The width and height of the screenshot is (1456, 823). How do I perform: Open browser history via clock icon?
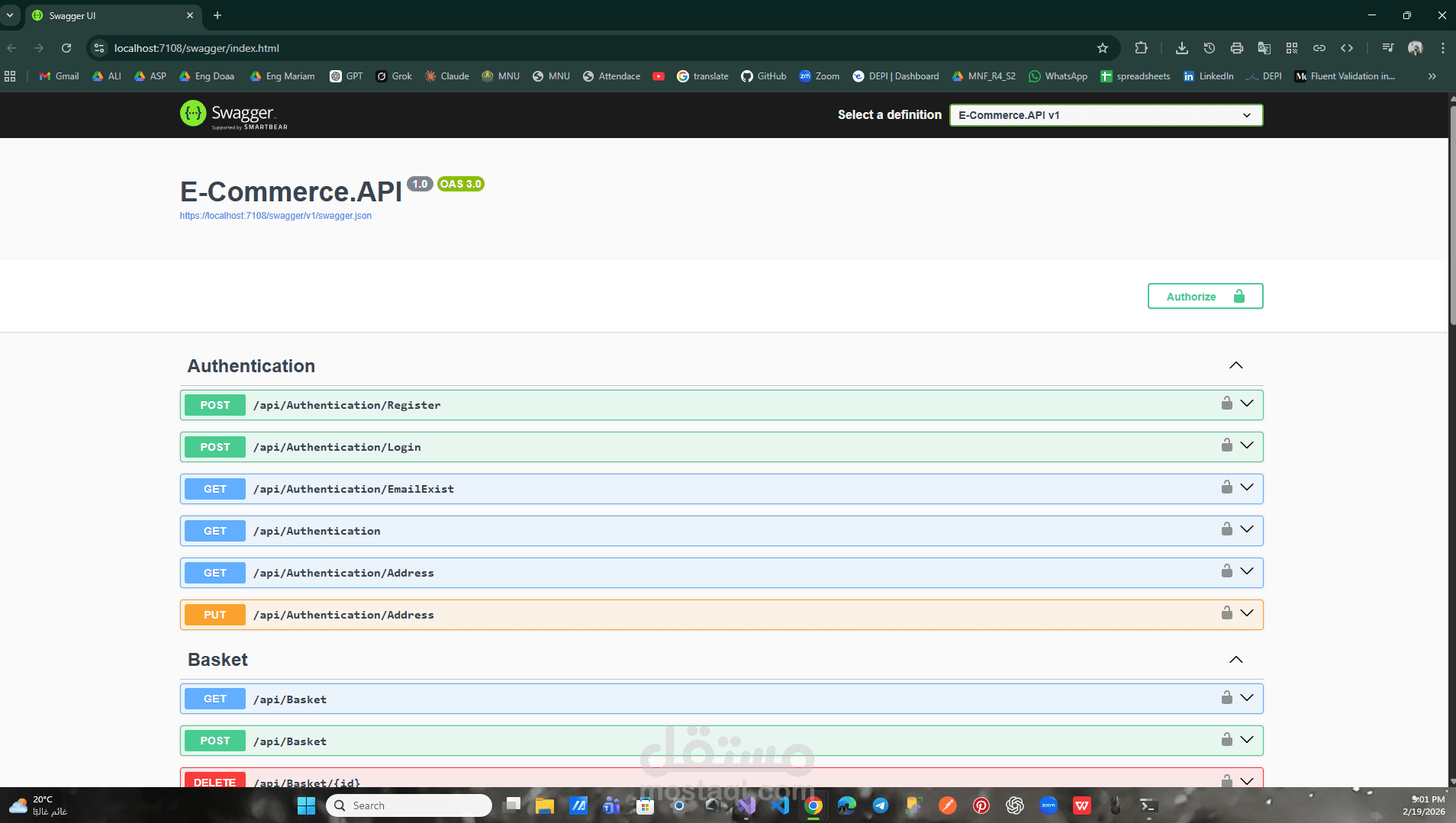(x=1209, y=47)
